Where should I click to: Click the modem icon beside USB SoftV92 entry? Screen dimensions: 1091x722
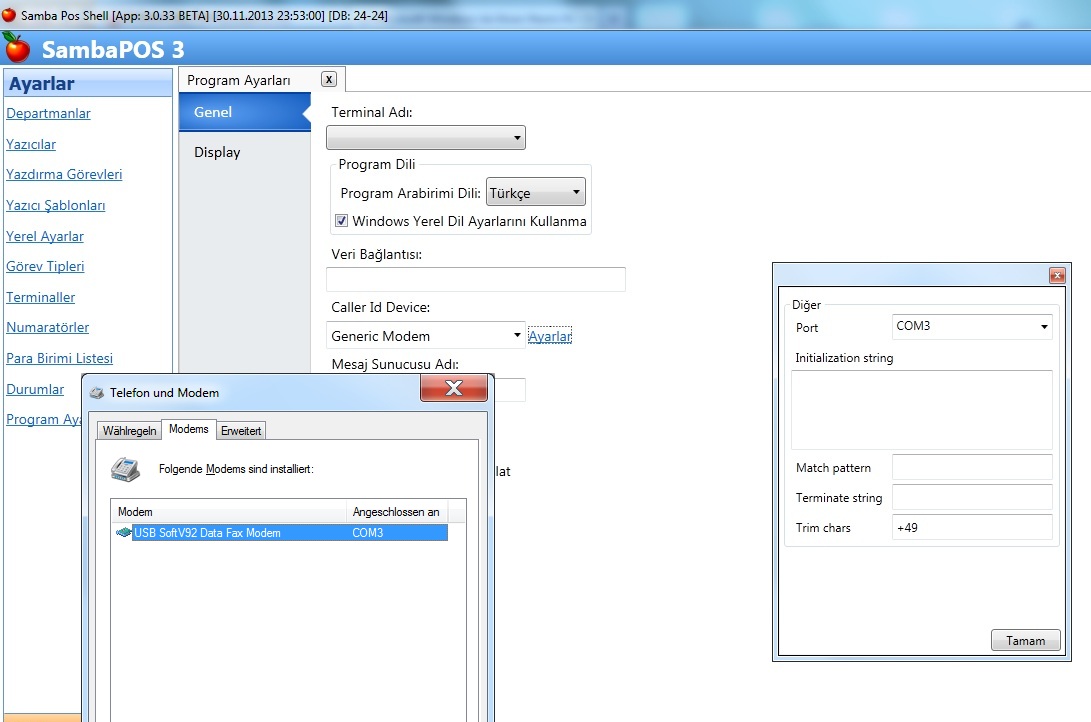tap(124, 533)
